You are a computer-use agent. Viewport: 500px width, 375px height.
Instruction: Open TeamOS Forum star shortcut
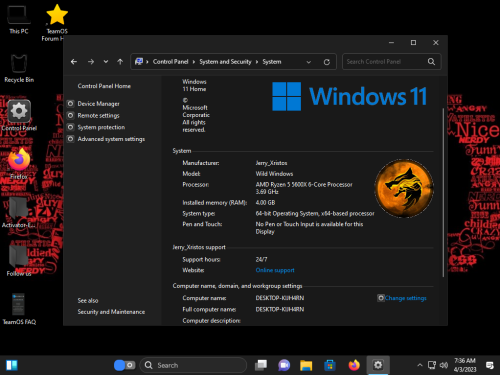(56, 23)
